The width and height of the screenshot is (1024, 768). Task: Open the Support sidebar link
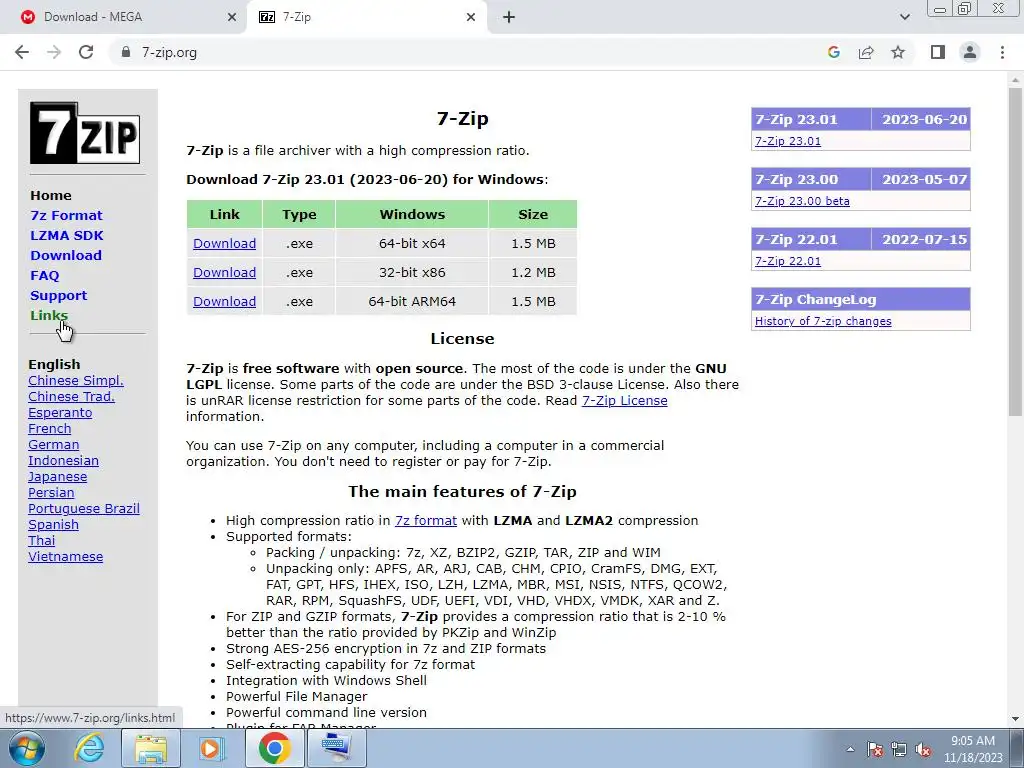(x=58, y=295)
